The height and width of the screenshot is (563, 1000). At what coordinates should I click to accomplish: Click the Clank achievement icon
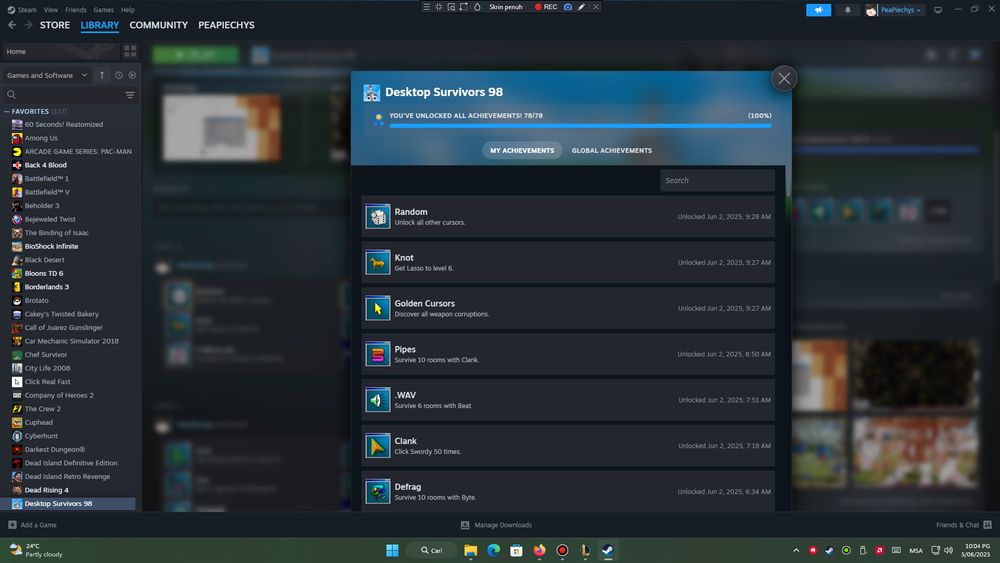click(x=378, y=446)
